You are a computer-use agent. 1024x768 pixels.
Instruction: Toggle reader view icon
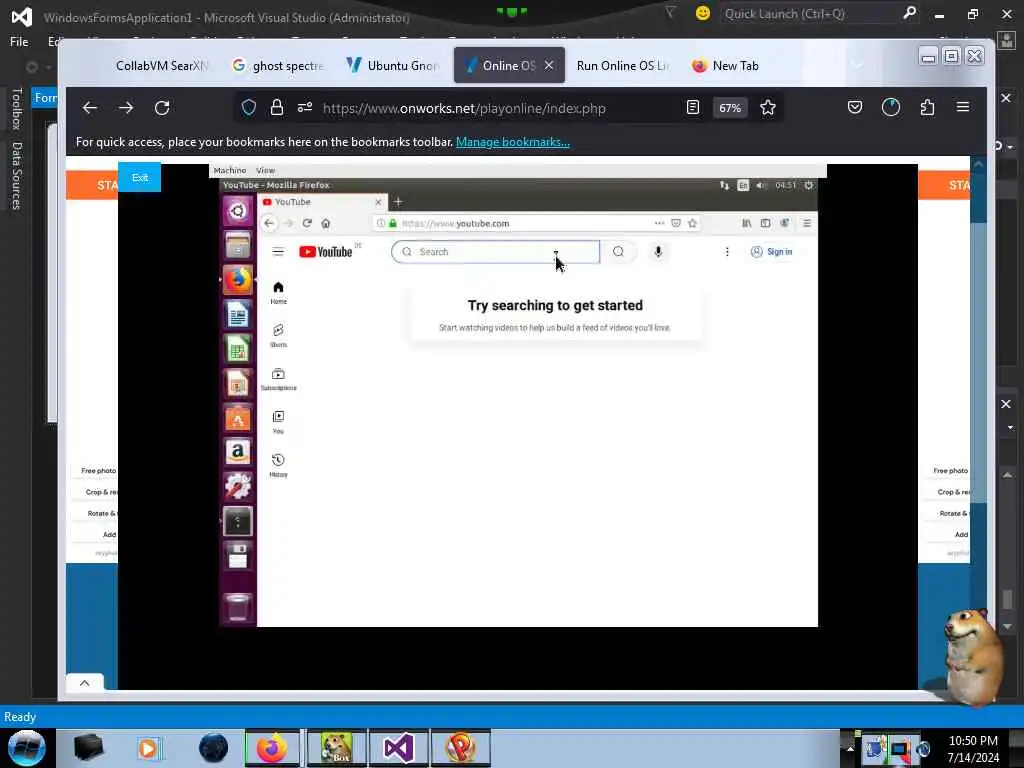[x=693, y=108]
